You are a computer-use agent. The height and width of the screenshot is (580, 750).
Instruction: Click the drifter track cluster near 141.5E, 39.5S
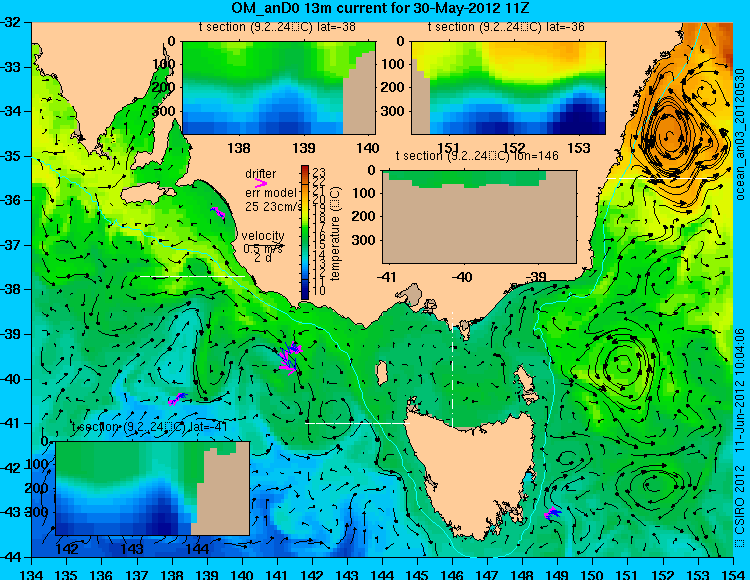click(x=289, y=357)
